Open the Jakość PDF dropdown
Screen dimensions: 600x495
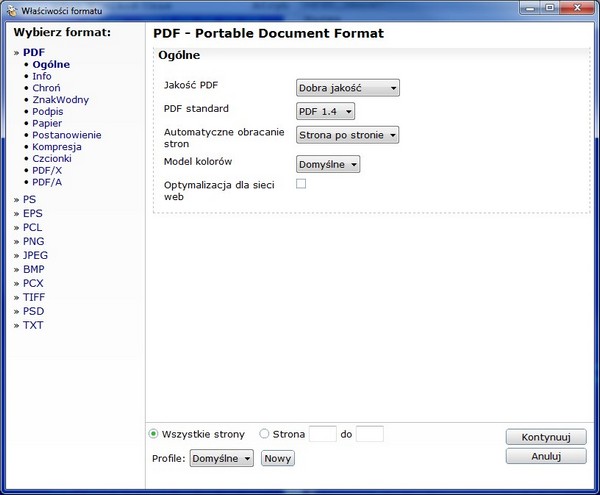347,88
